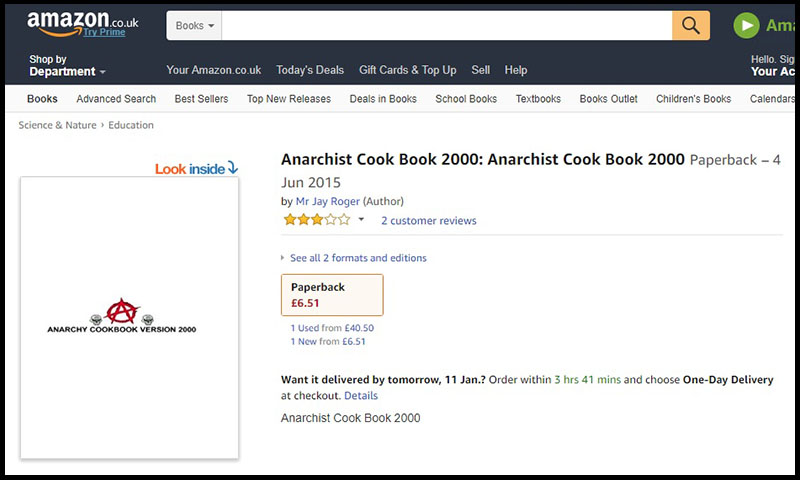Screen dimensions: 800x480
Task: Expand See all 2 formats and editions
Action: click(x=357, y=258)
